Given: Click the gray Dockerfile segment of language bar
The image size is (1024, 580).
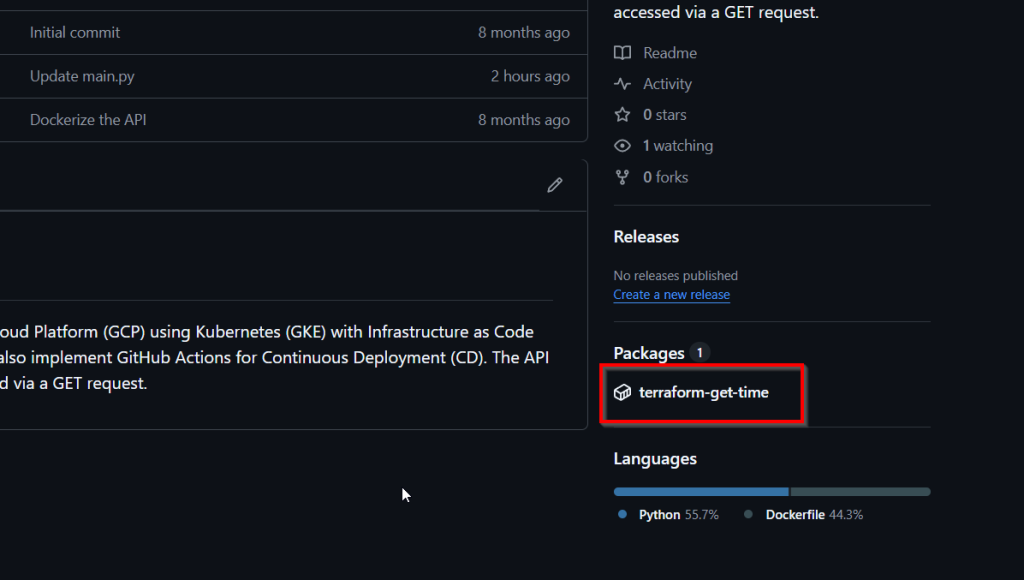Looking at the screenshot, I should (860, 492).
